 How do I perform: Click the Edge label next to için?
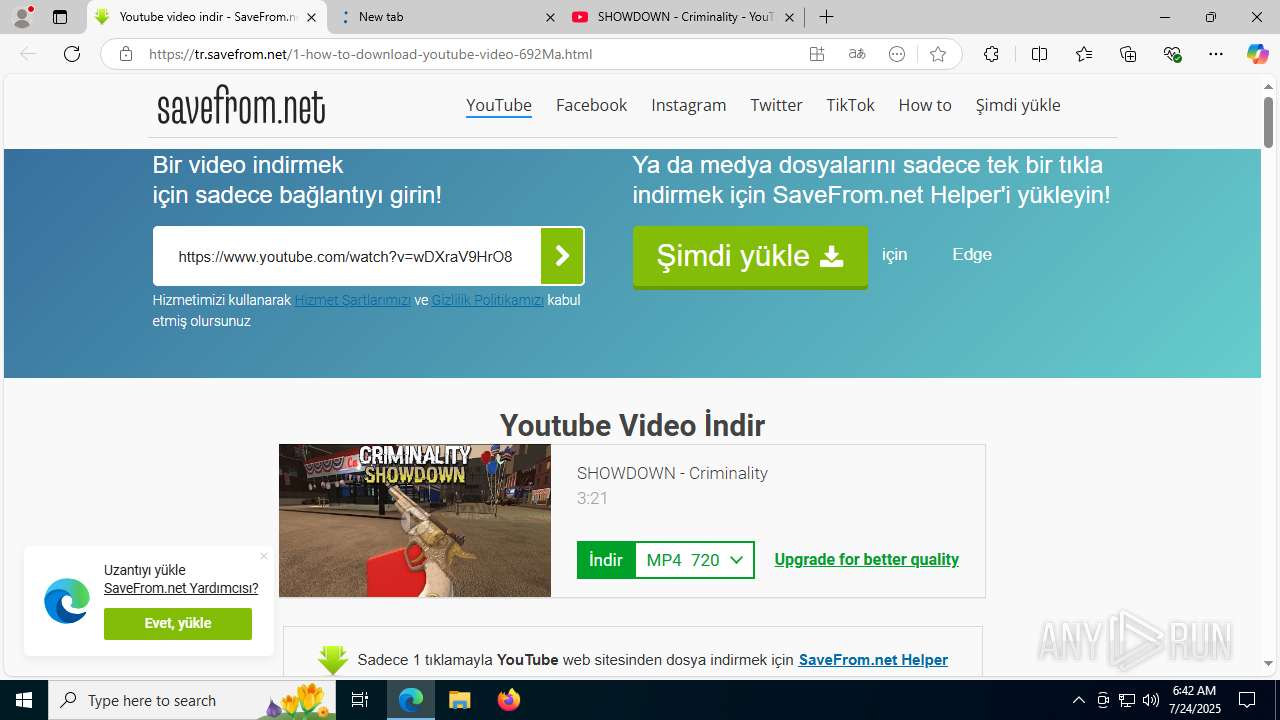click(x=972, y=254)
